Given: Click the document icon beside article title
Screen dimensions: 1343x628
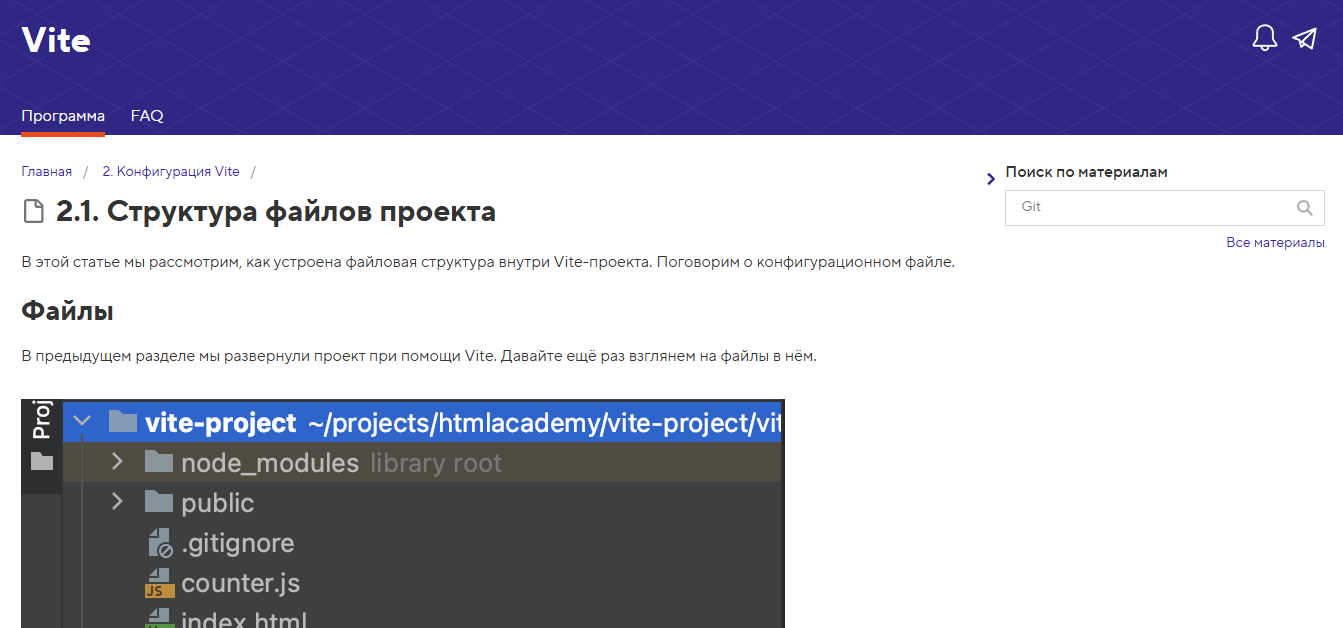Looking at the screenshot, I should 35,212.
